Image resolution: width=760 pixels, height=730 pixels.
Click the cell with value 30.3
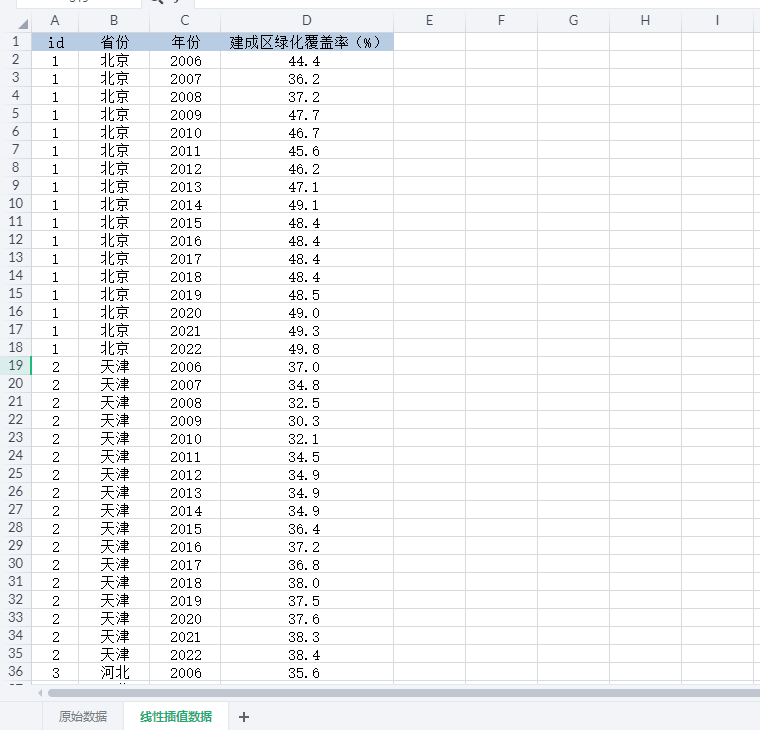pyautogui.click(x=307, y=420)
